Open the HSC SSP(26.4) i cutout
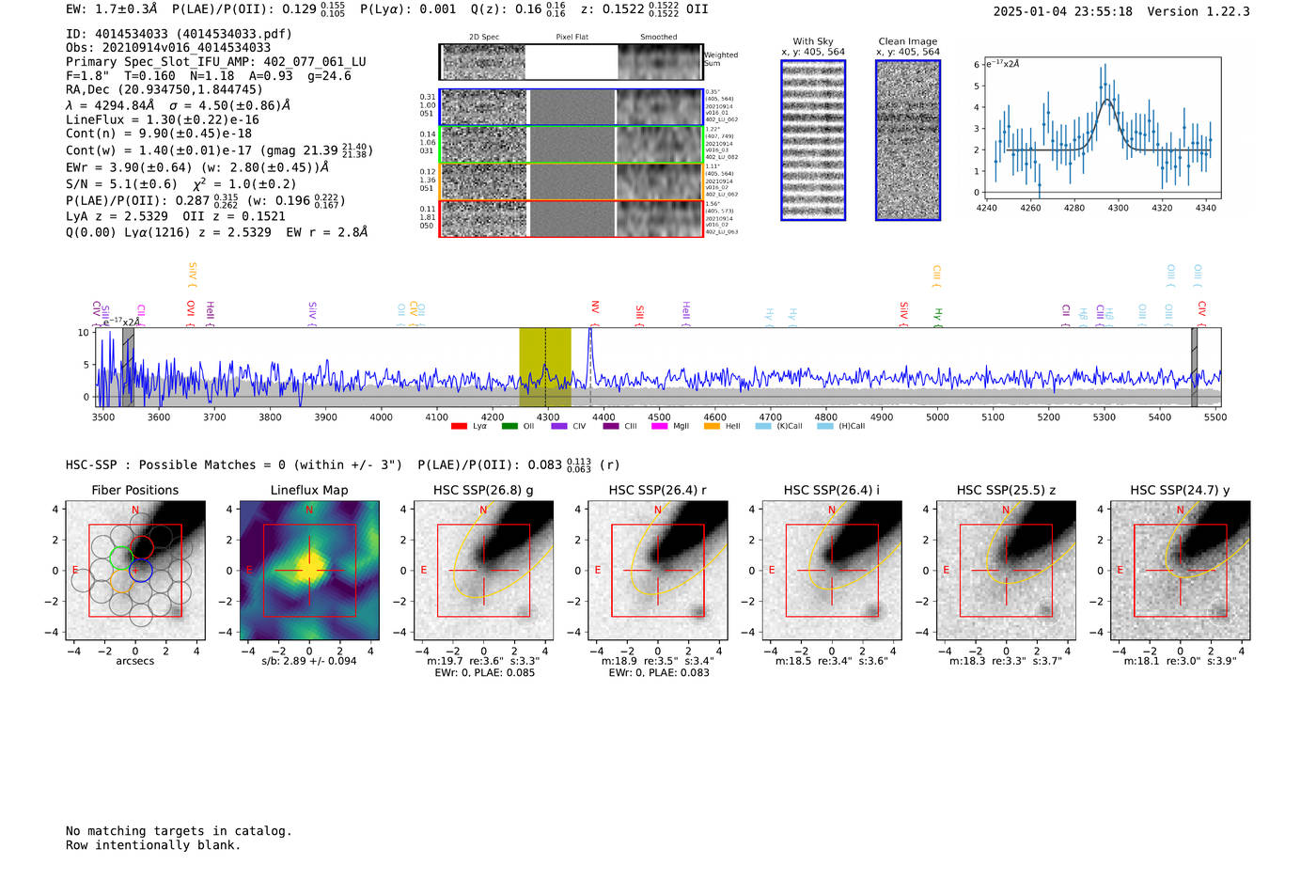This screenshot has height=896, width=1316. 832,571
